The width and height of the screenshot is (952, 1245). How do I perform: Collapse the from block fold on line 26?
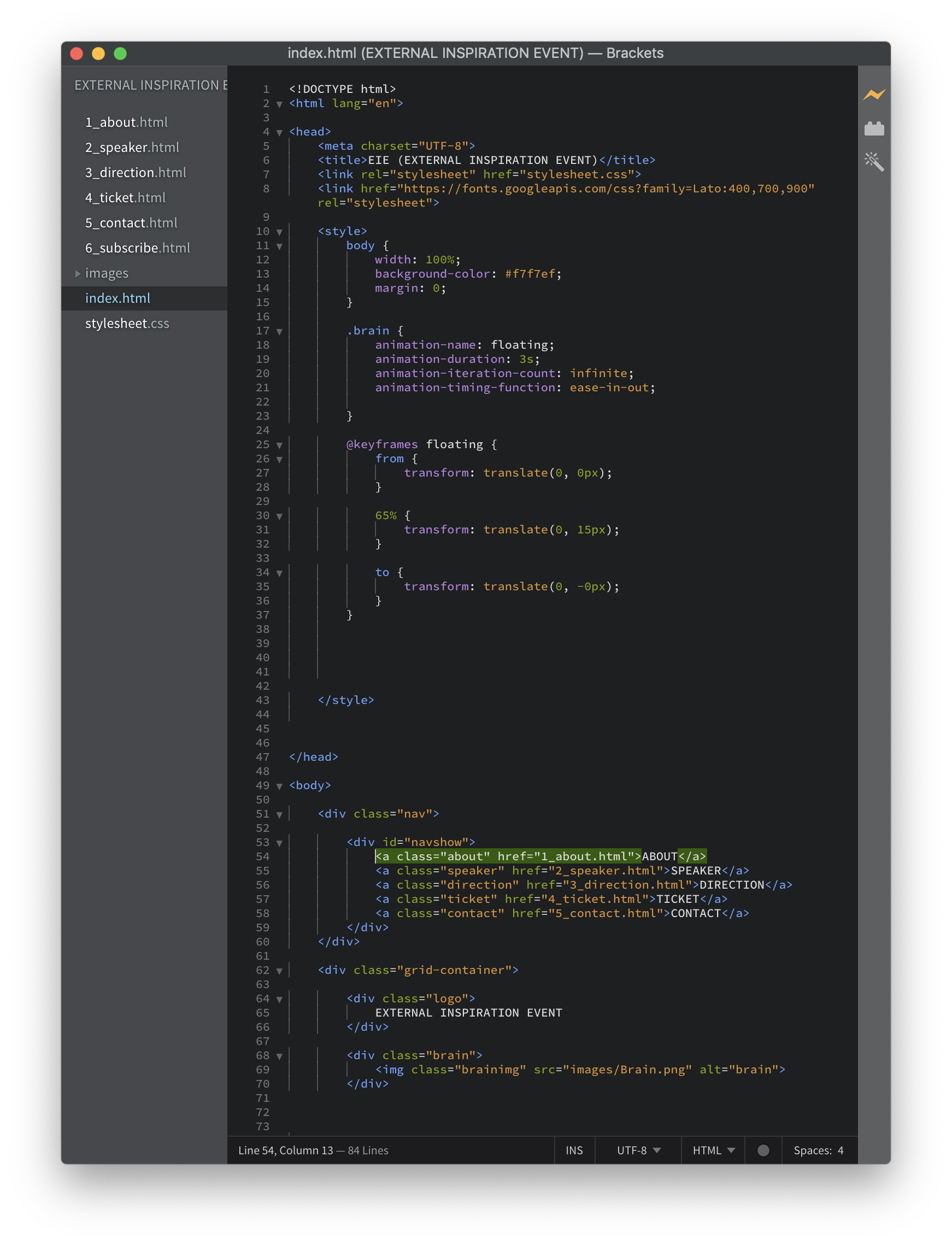pyautogui.click(x=279, y=459)
